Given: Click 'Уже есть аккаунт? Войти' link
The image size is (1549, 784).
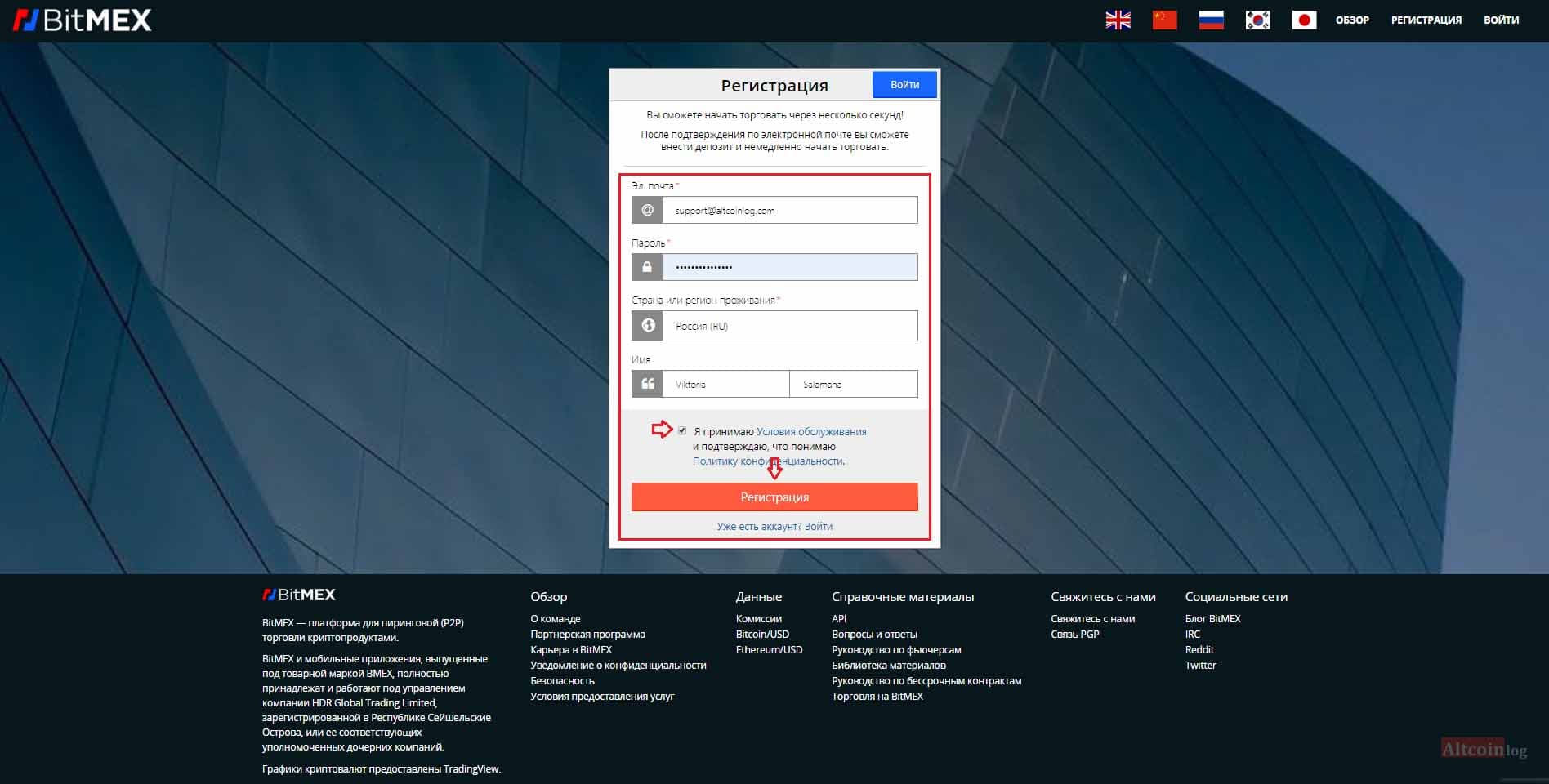Looking at the screenshot, I should tap(774, 527).
